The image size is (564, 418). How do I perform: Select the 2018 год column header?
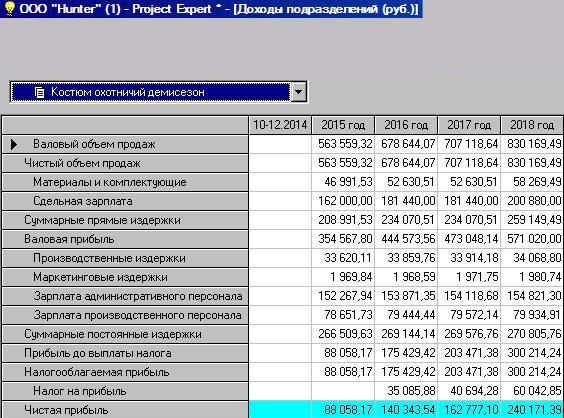(x=532, y=125)
